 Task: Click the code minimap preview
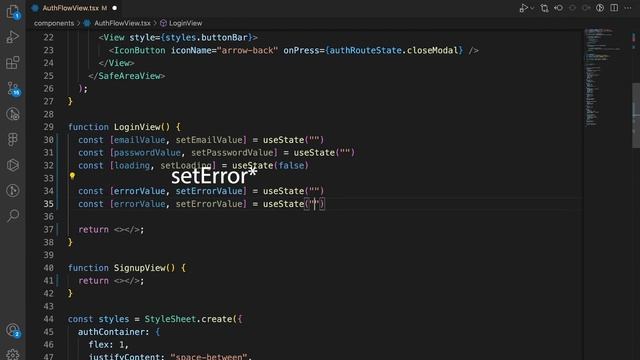(x=603, y=78)
